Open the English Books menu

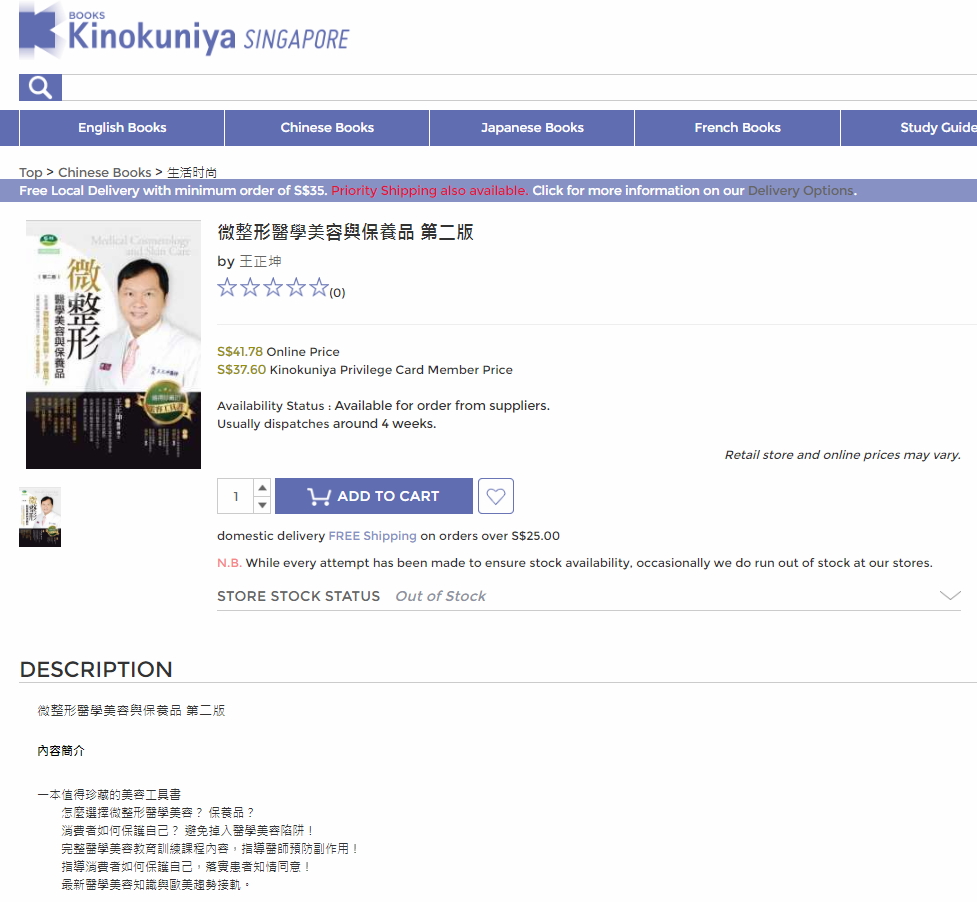122,128
